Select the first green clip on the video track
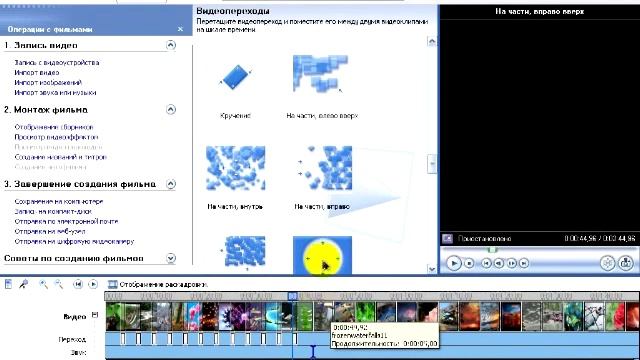 click(113, 316)
